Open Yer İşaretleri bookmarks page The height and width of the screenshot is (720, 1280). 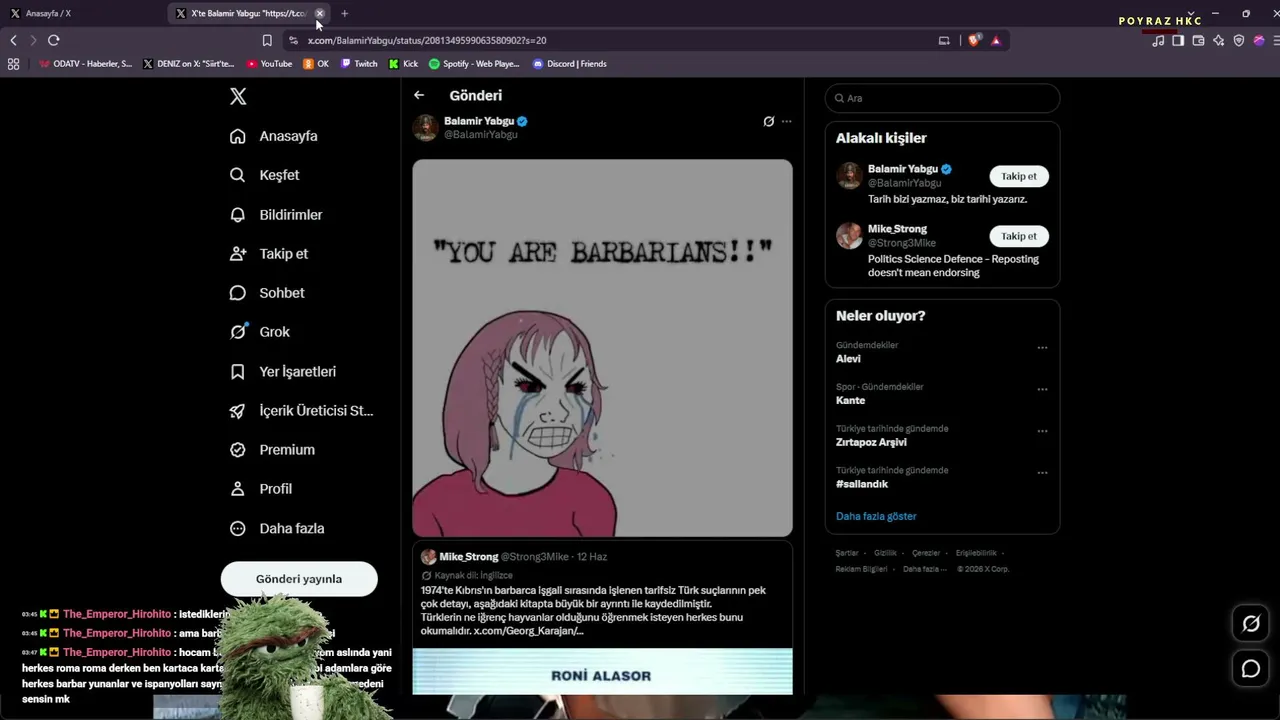click(282, 372)
